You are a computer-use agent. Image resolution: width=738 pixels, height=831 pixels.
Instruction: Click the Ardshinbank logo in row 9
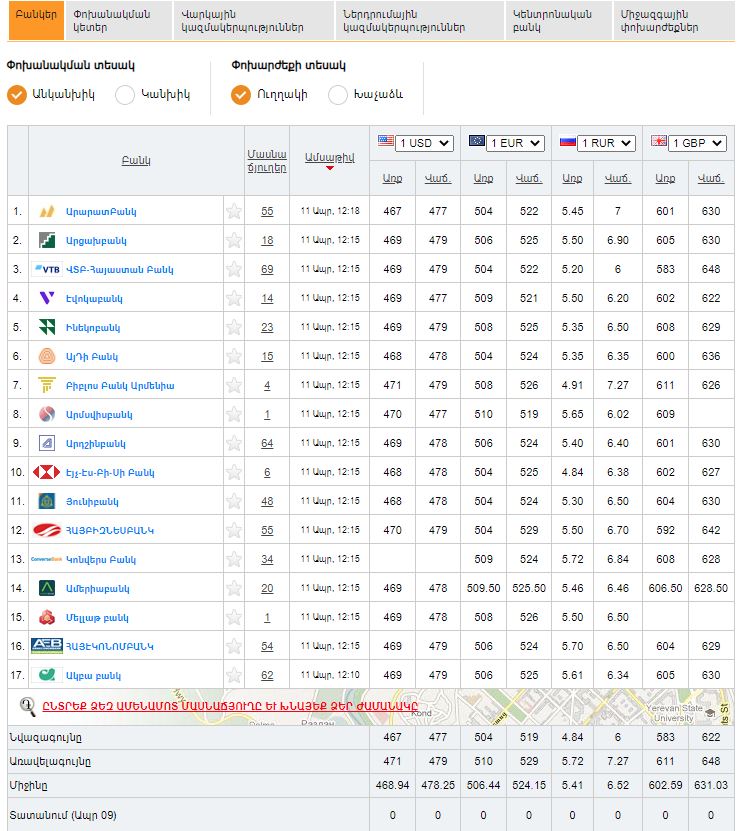(x=47, y=443)
